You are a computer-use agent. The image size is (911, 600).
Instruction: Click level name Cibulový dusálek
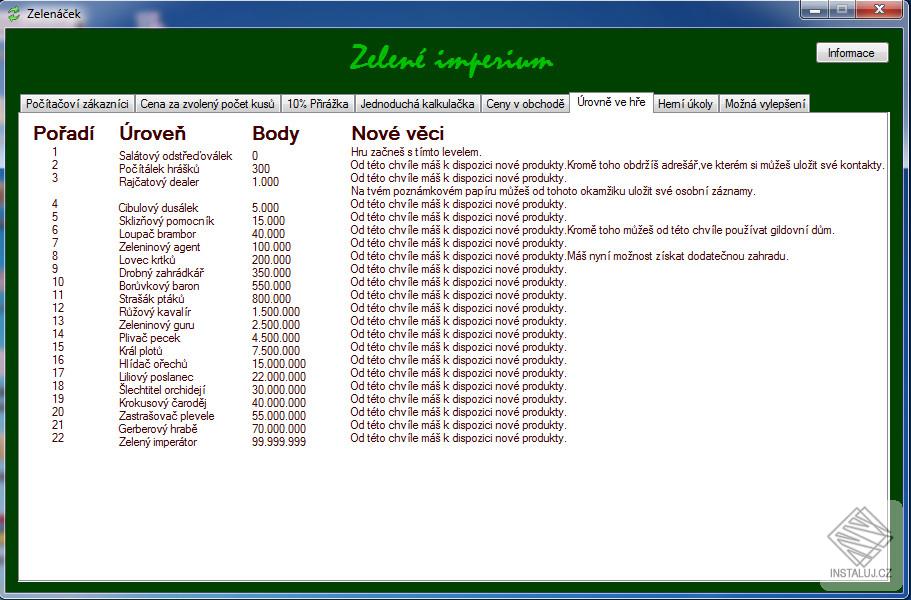[x=158, y=208]
